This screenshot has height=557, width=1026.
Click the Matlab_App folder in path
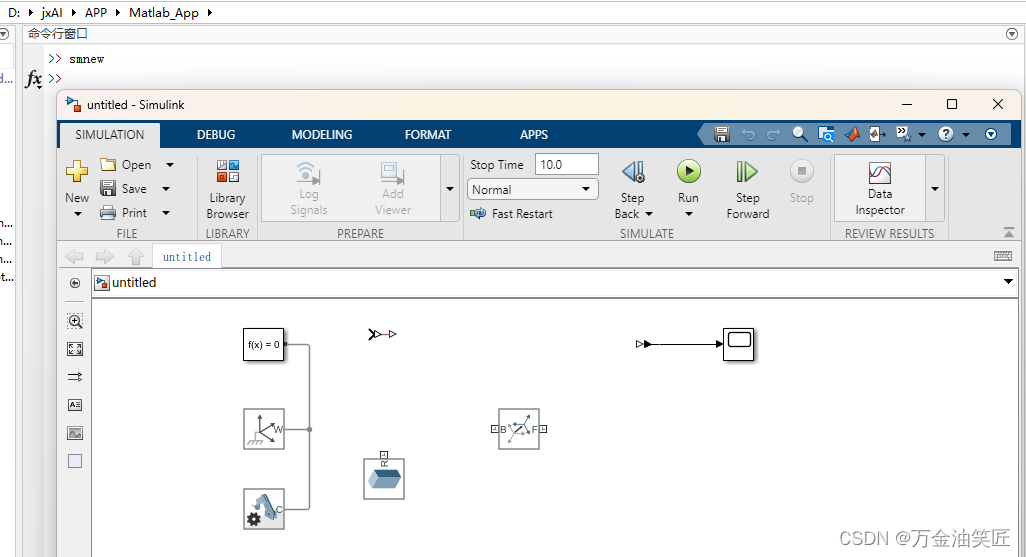[x=164, y=12]
